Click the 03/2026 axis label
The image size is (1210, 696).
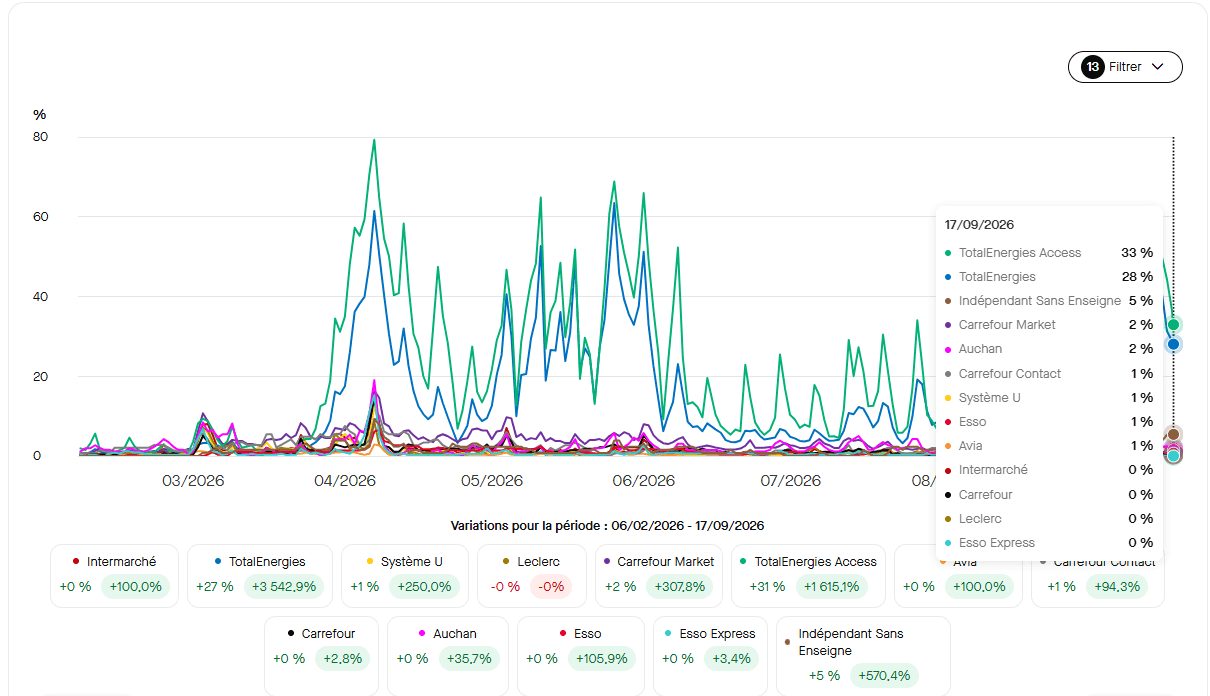(x=193, y=481)
